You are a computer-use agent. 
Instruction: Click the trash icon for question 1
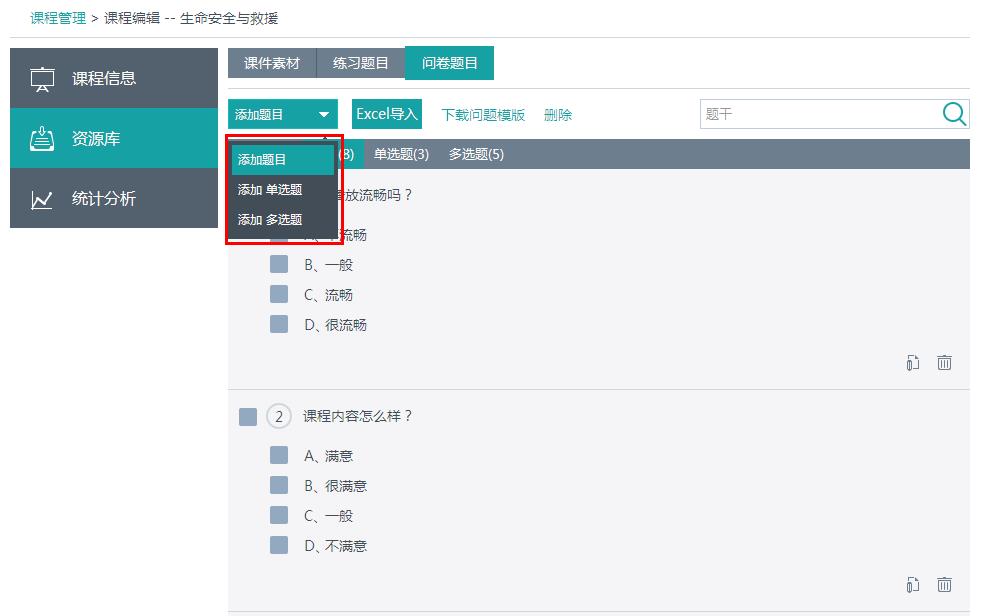944,363
